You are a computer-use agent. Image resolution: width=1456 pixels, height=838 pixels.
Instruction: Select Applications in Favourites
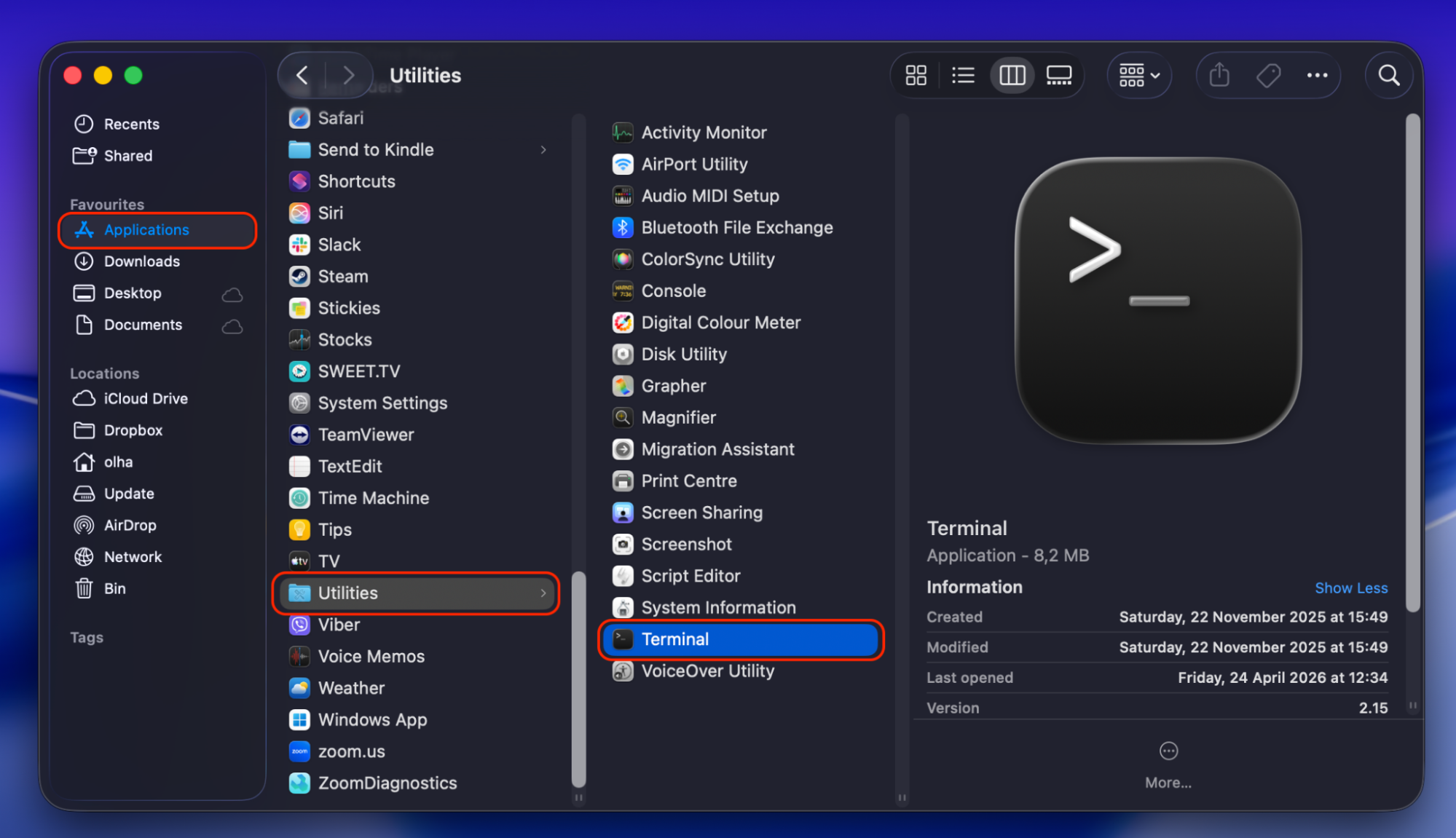(x=157, y=230)
